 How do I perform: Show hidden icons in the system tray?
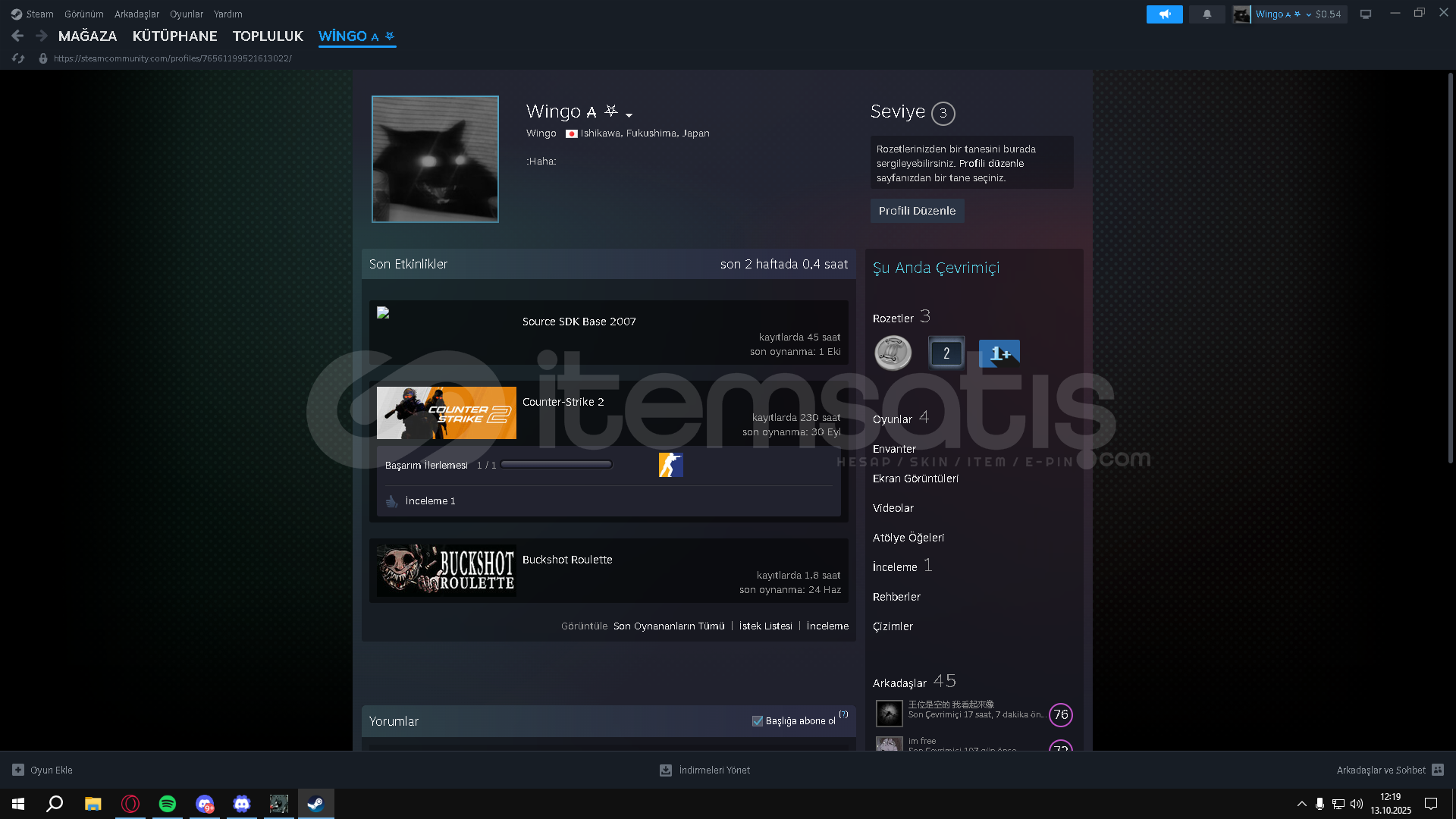tap(1301, 804)
